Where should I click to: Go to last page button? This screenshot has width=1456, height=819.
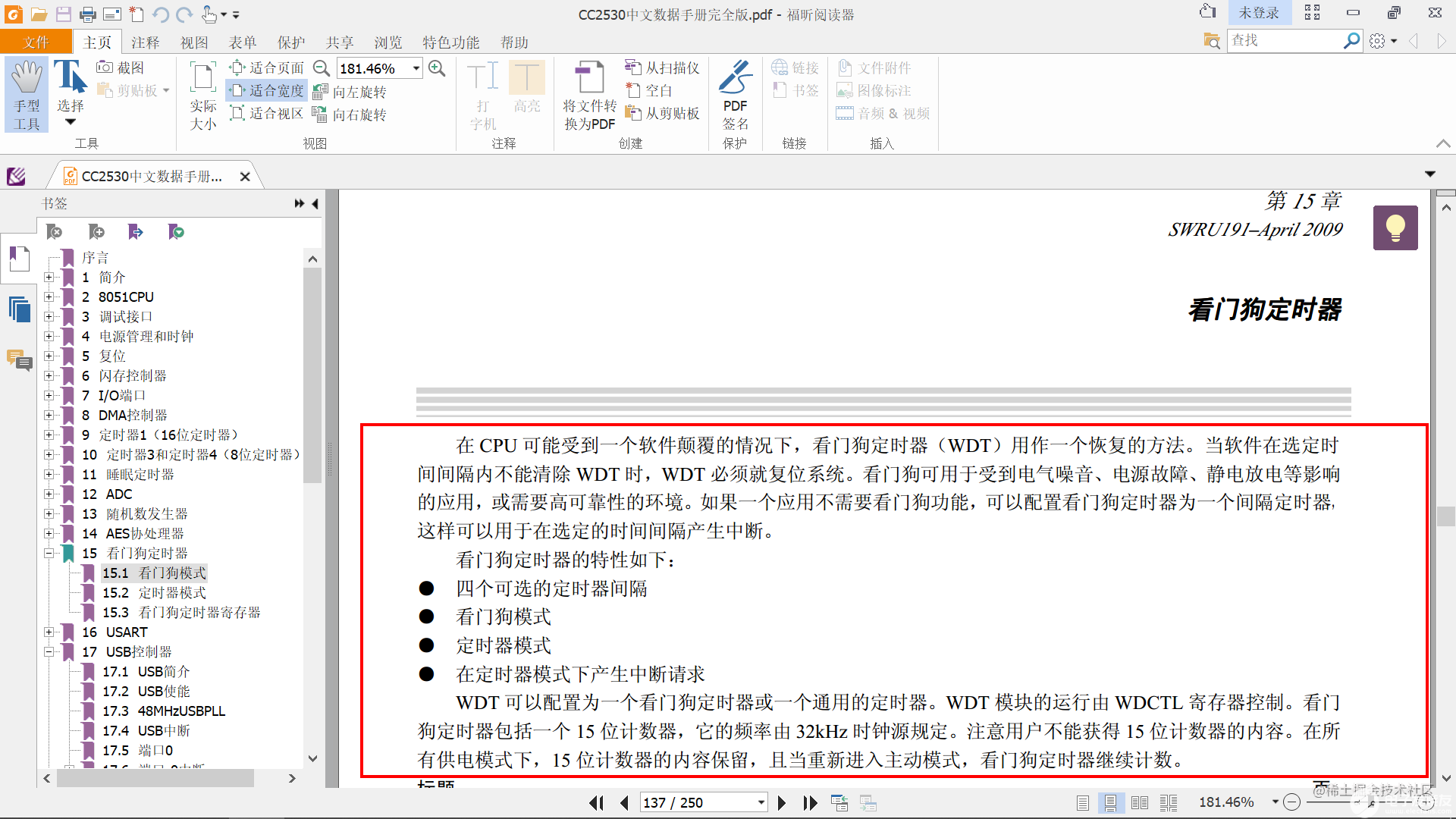click(x=810, y=802)
